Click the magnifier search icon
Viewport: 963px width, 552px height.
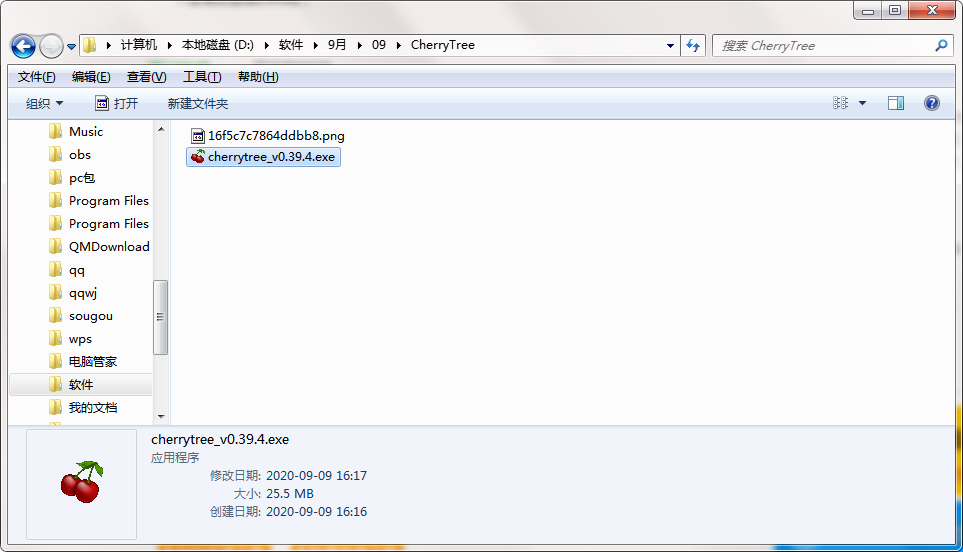[941, 45]
